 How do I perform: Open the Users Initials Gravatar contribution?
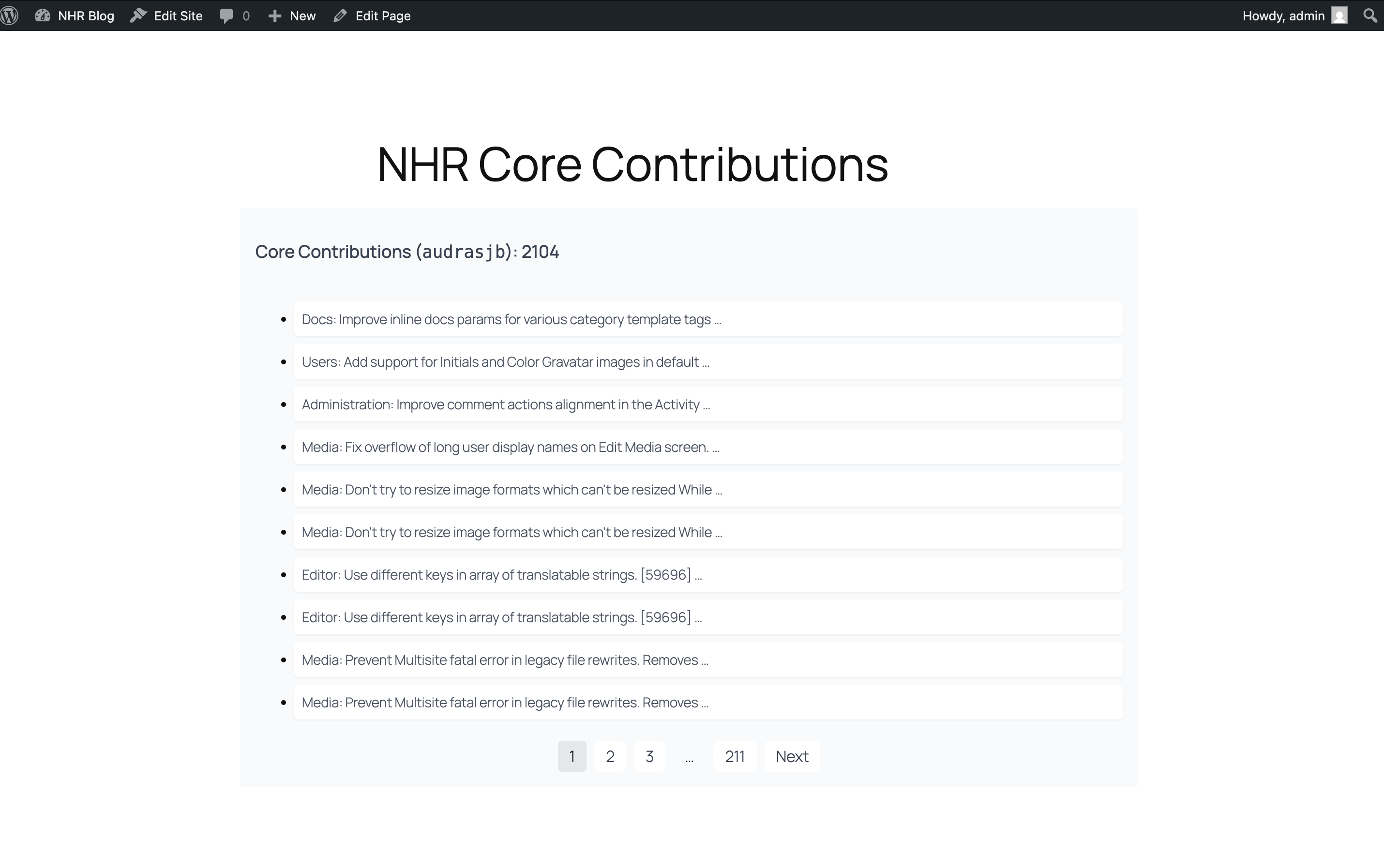(505, 362)
